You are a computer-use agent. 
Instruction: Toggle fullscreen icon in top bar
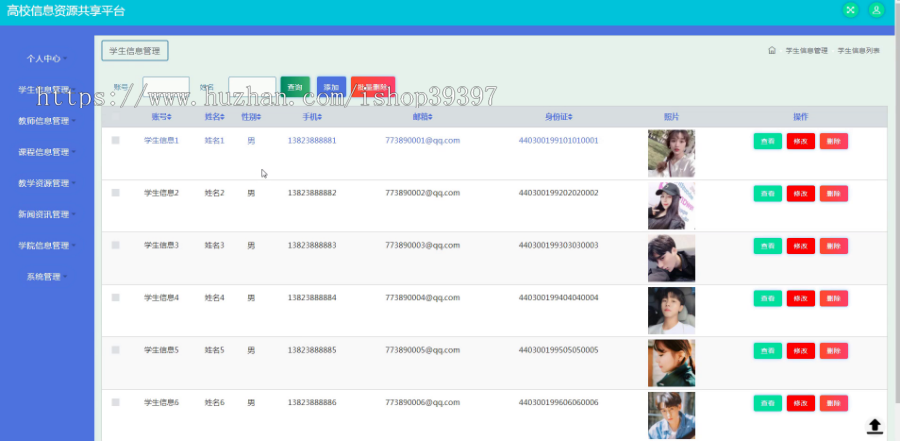[851, 10]
